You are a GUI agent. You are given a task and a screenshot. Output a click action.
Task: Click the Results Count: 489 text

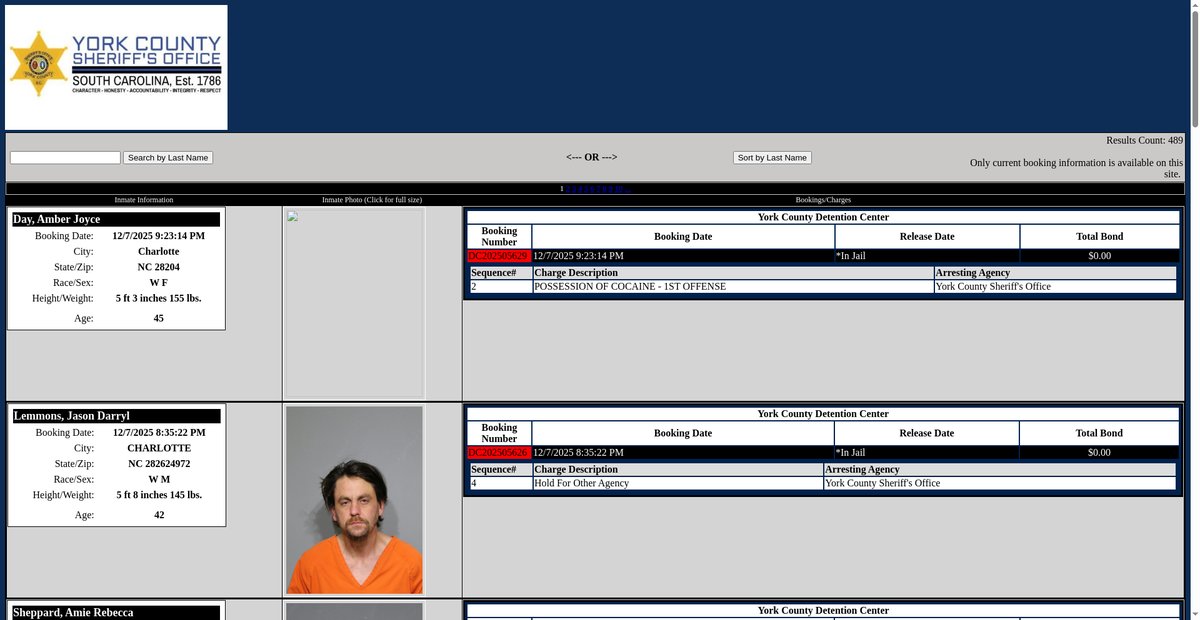tap(1144, 140)
